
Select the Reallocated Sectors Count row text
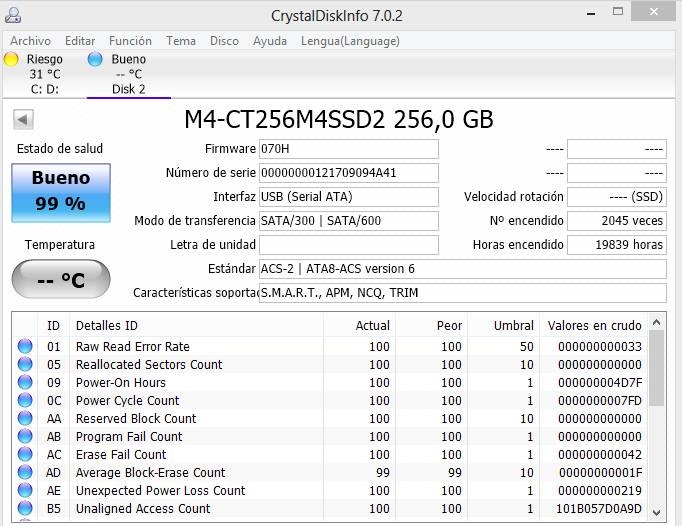[x=149, y=364]
